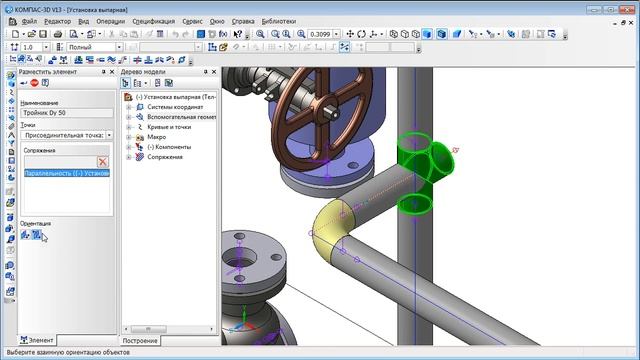Open the 1.0 step value dropdown
The height and width of the screenshot is (360, 640).
(x=46, y=47)
